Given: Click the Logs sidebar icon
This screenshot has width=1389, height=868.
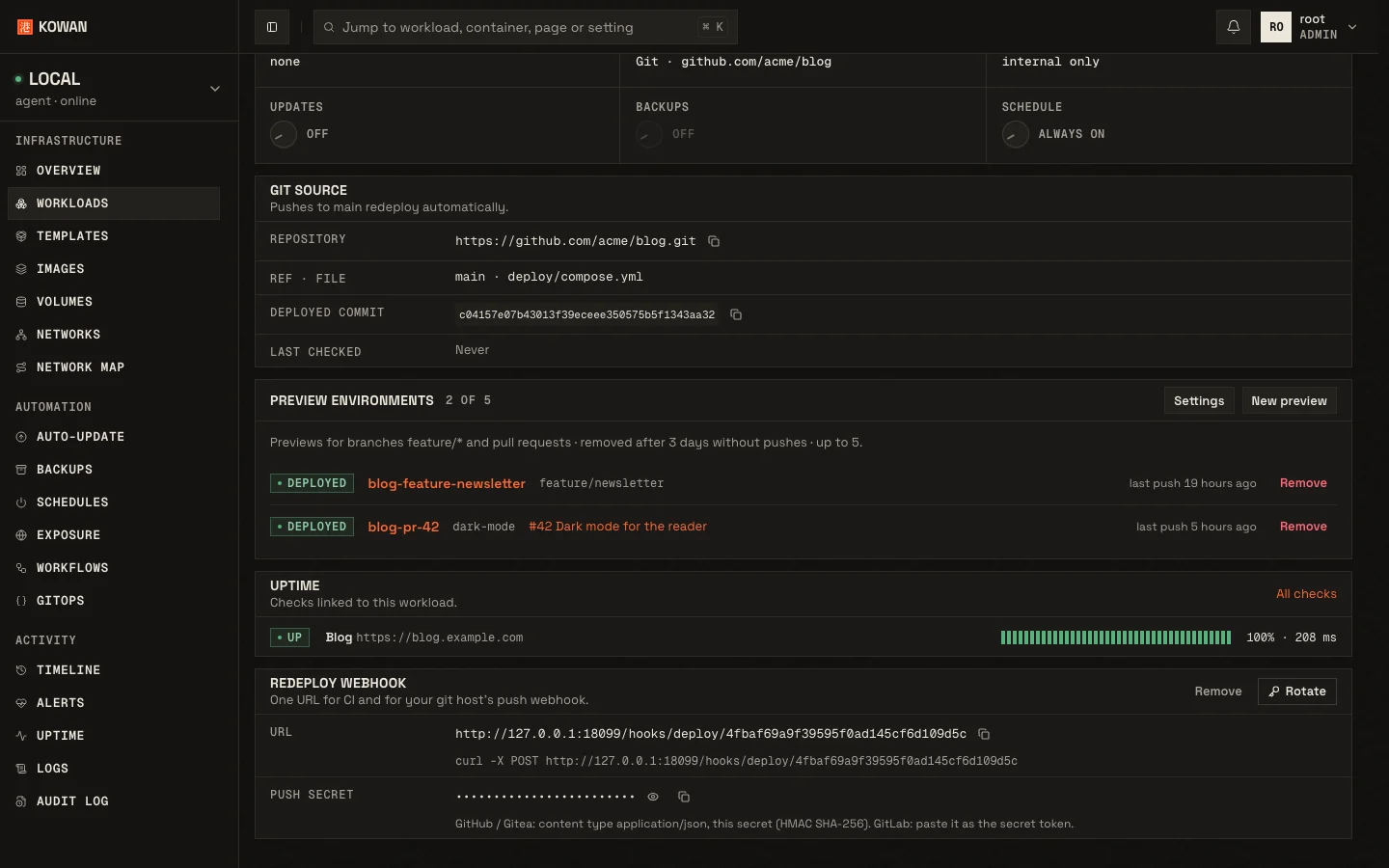Looking at the screenshot, I should point(21,769).
